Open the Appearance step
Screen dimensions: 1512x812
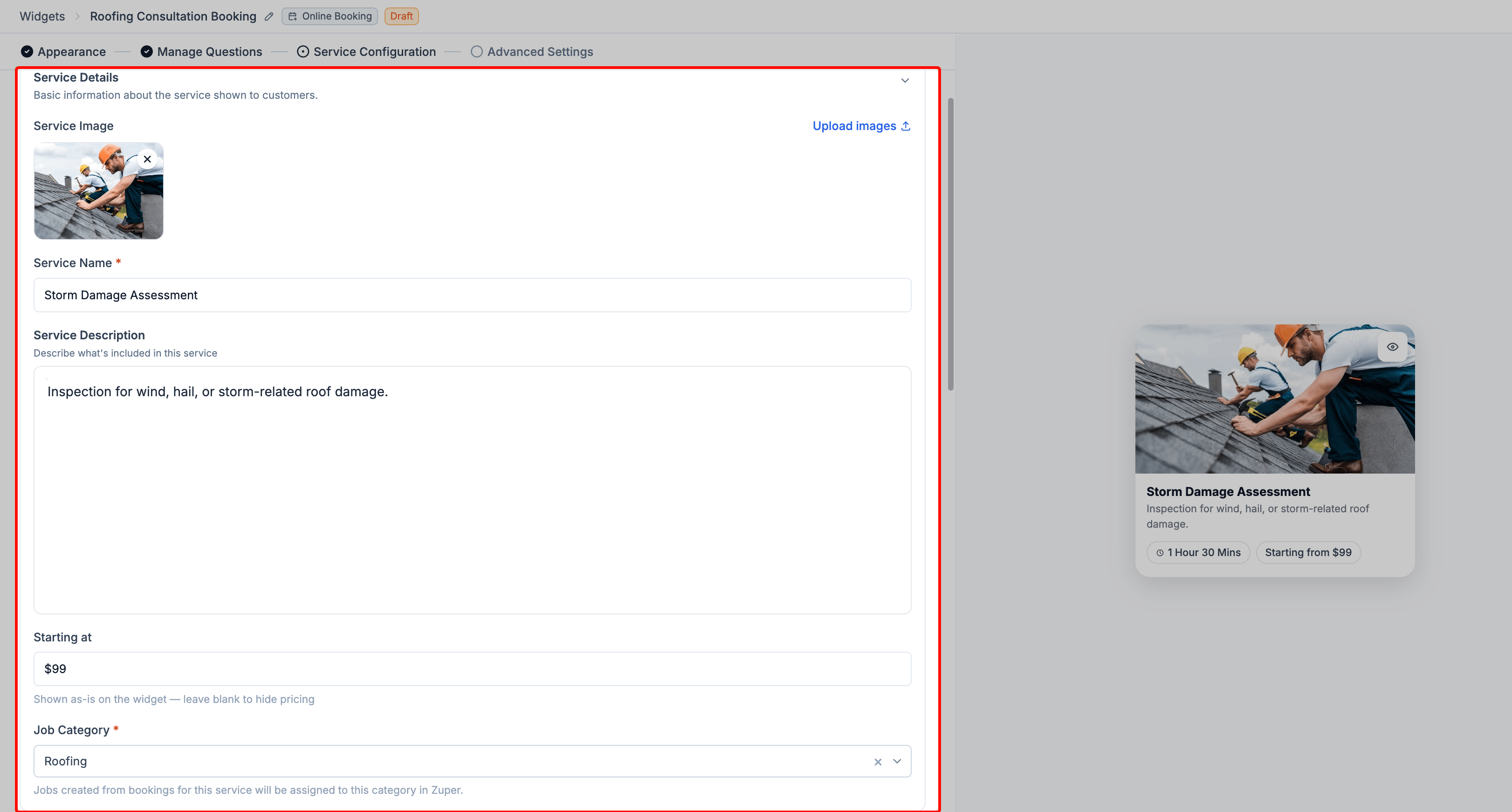point(63,52)
